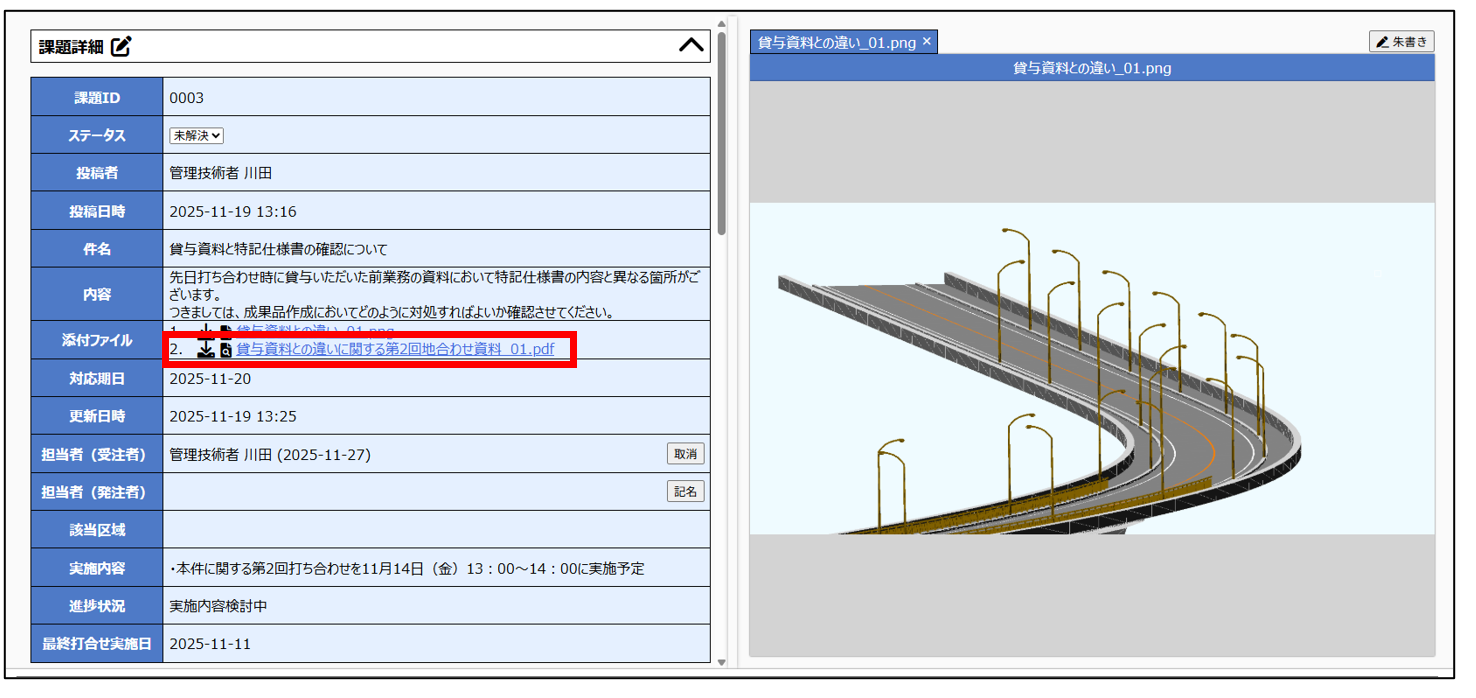
Task: Select the 貸与資料との違い_01.png viewer tab
Action: click(836, 42)
